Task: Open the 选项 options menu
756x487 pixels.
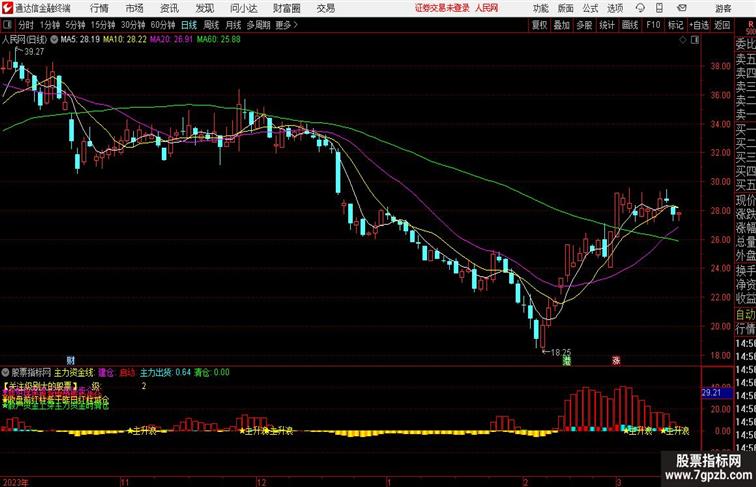Action: point(615,8)
